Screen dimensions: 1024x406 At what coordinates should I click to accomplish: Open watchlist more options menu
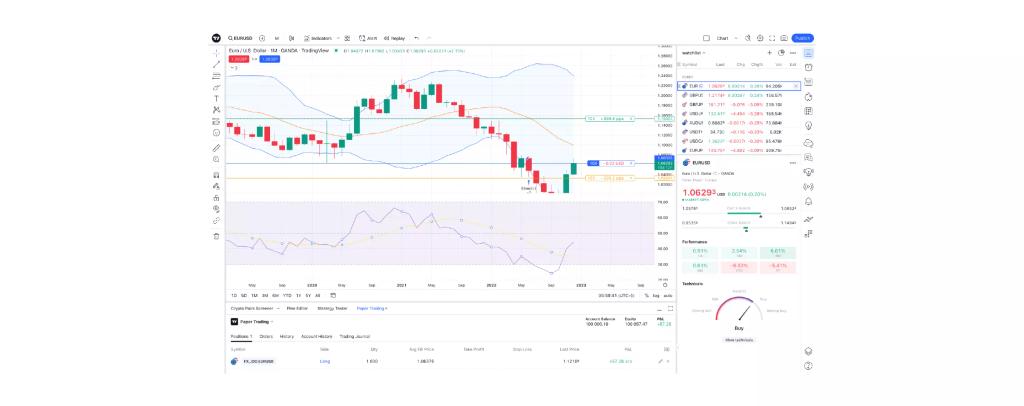pyautogui.click(x=793, y=53)
